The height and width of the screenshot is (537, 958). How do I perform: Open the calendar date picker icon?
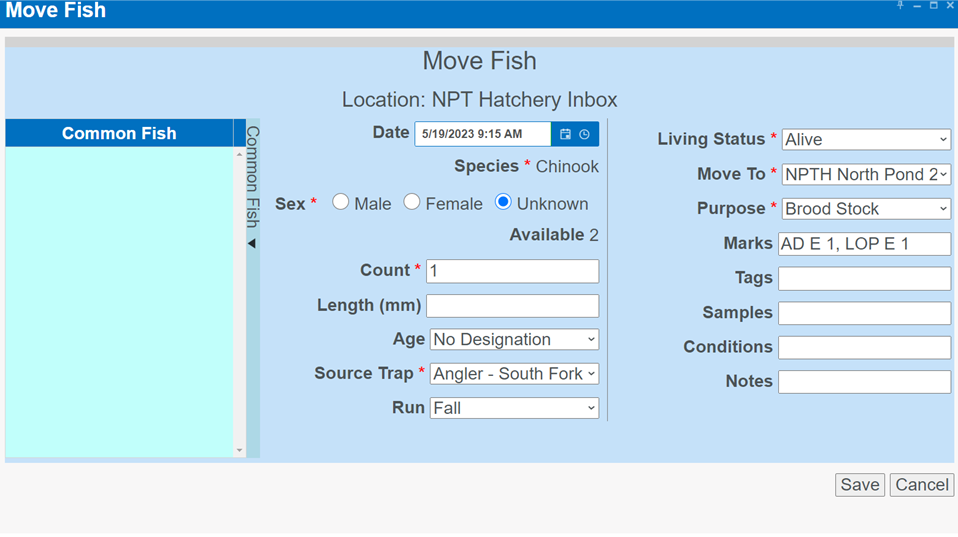tap(565, 134)
